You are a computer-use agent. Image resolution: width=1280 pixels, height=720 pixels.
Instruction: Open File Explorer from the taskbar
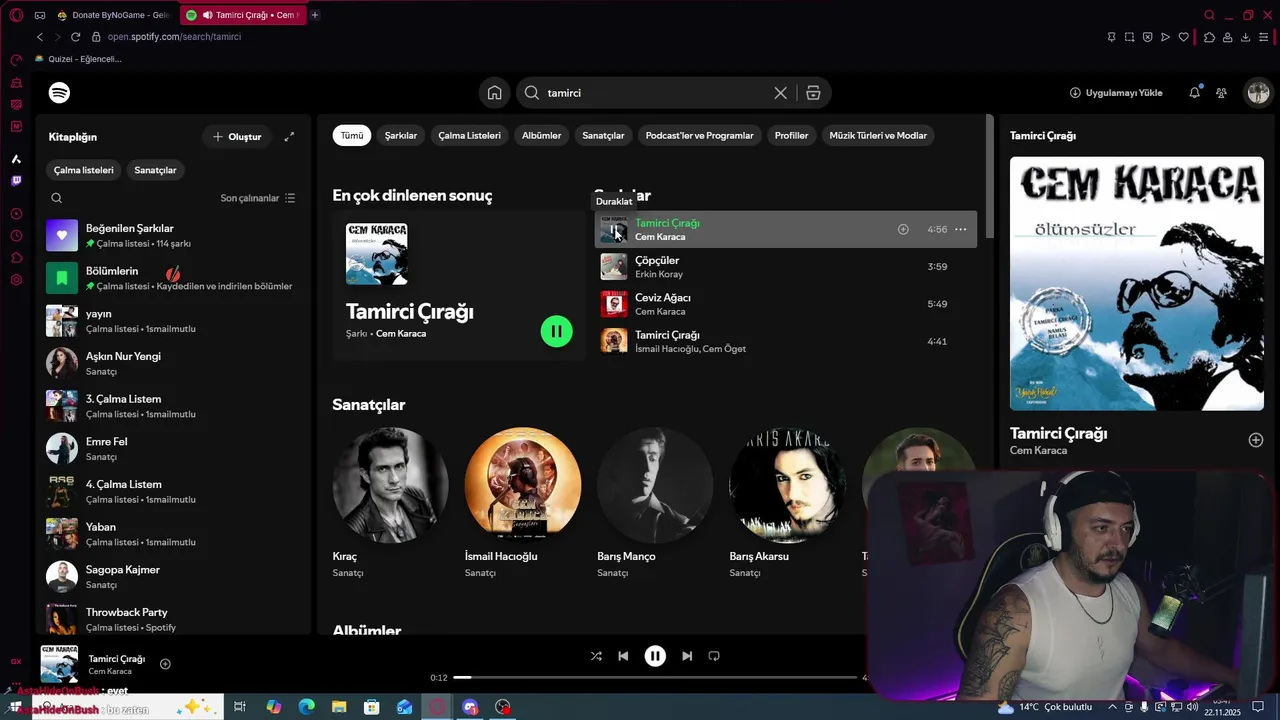pyautogui.click(x=339, y=707)
